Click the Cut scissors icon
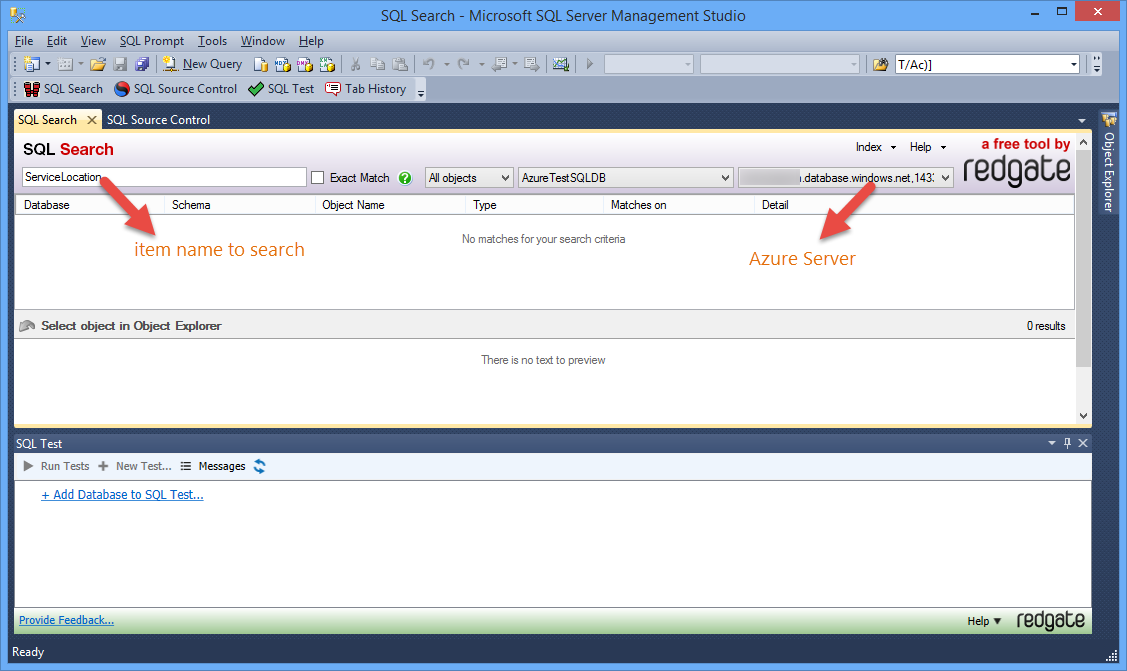 click(x=355, y=65)
